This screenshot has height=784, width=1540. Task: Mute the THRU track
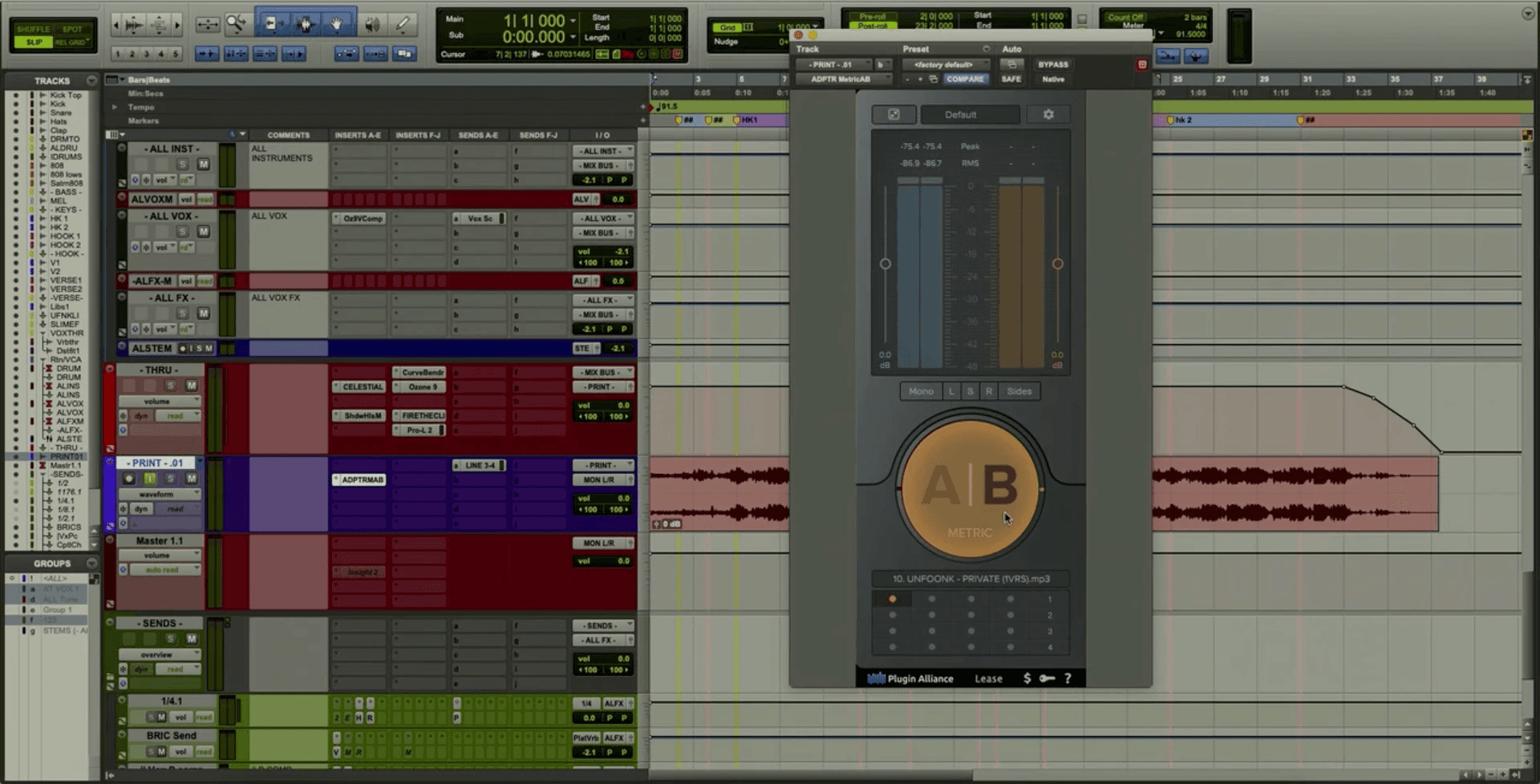pyautogui.click(x=192, y=386)
